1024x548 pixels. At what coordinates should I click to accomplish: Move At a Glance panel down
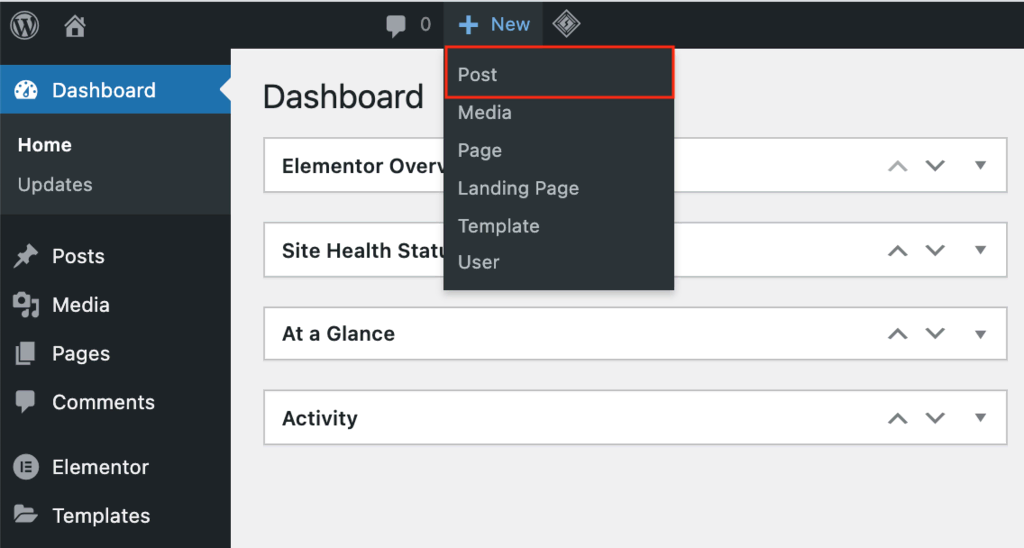click(935, 334)
